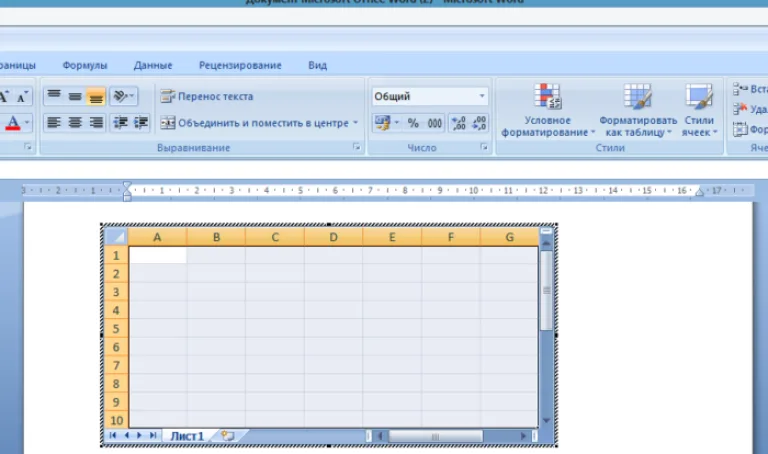The height and width of the screenshot is (454, 768).
Task: Apply the percent style format
Action: [413, 123]
